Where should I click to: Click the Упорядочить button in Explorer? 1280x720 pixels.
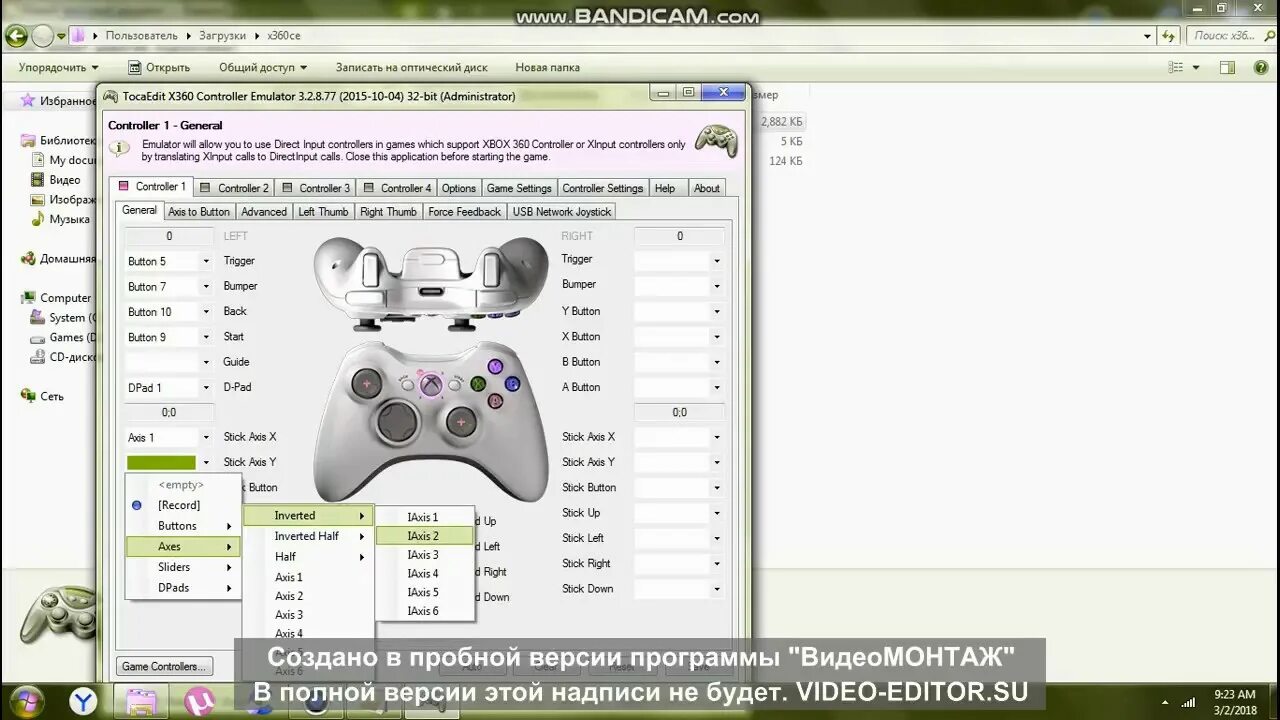(58, 67)
